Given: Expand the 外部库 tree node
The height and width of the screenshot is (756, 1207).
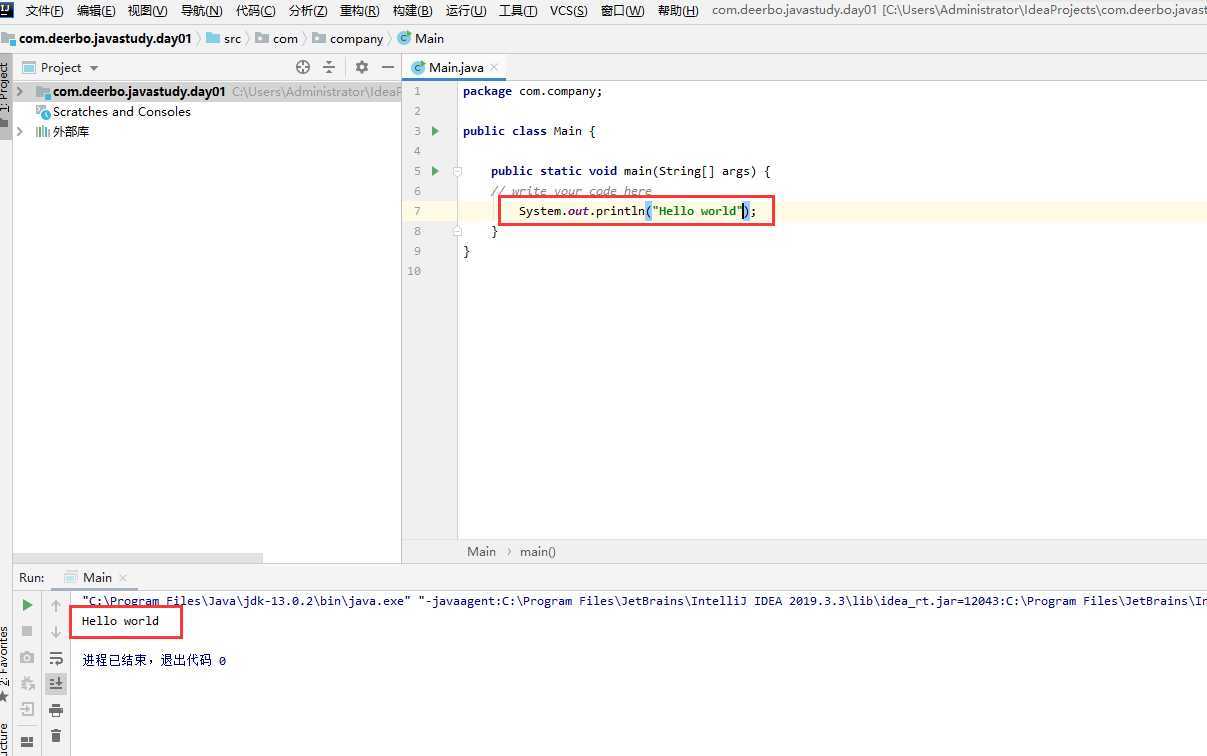Looking at the screenshot, I should 20,131.
